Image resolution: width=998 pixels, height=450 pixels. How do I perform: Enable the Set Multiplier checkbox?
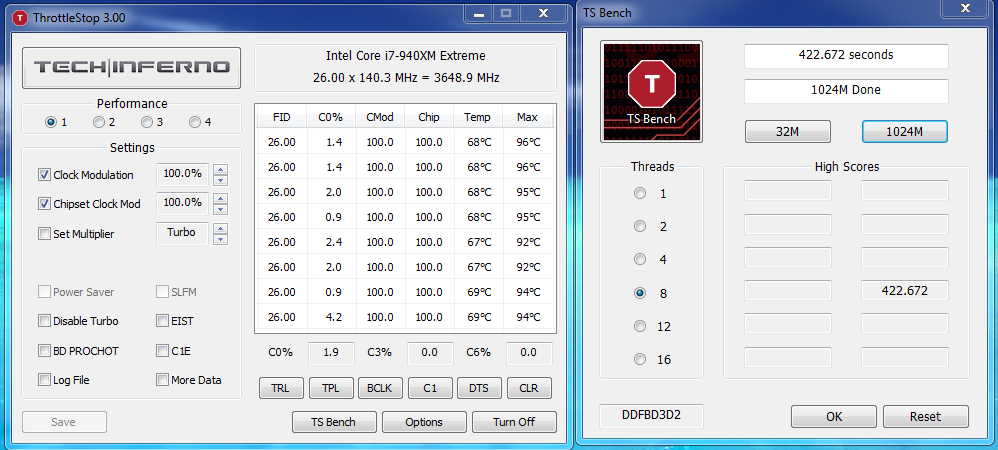point(45,234)
